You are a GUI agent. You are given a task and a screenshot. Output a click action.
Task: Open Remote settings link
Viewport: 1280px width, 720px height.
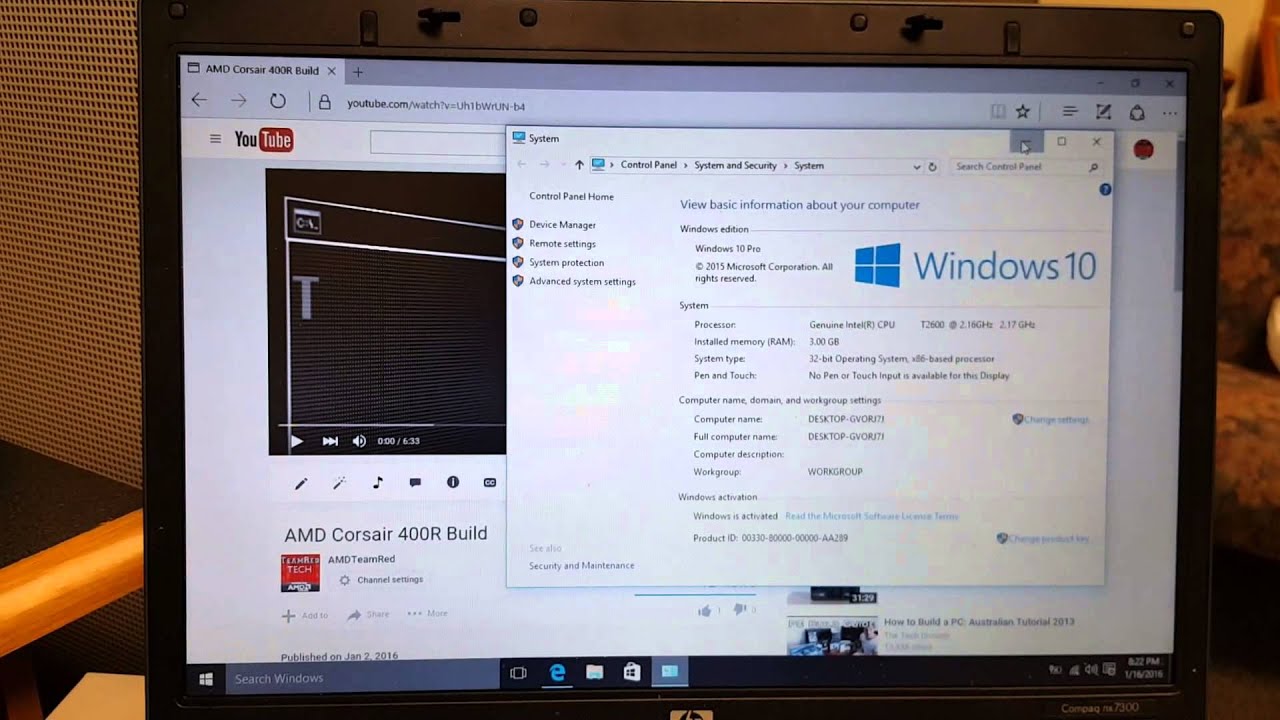562,244
